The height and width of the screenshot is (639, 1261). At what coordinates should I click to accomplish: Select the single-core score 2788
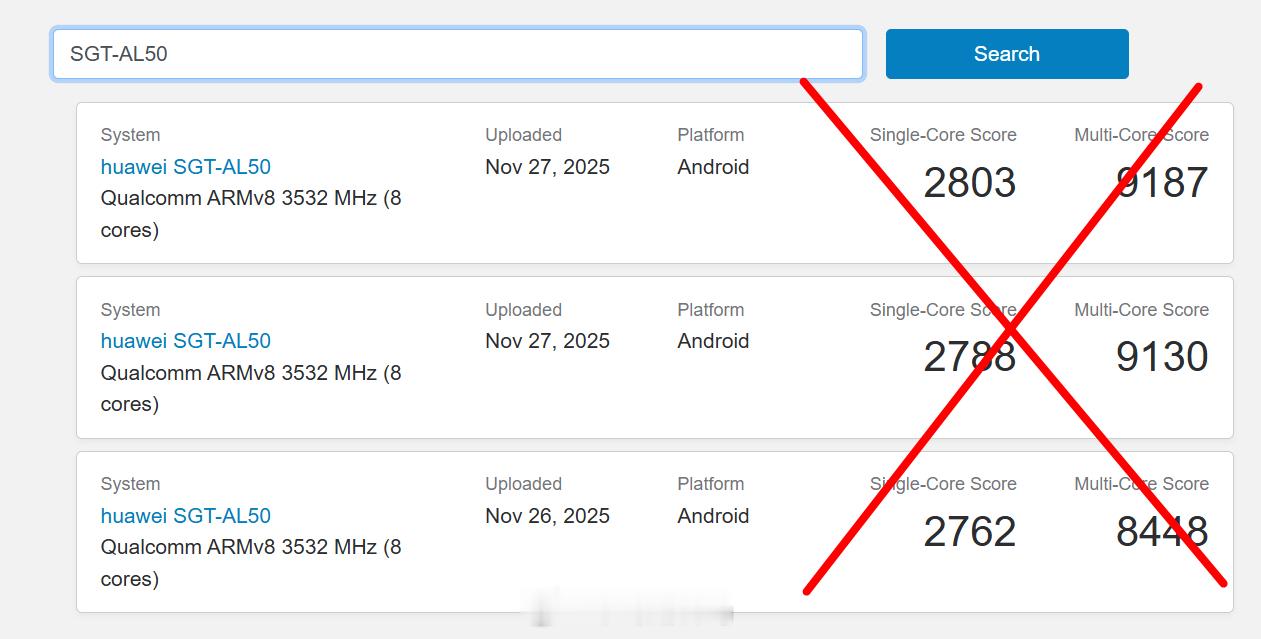969,357
